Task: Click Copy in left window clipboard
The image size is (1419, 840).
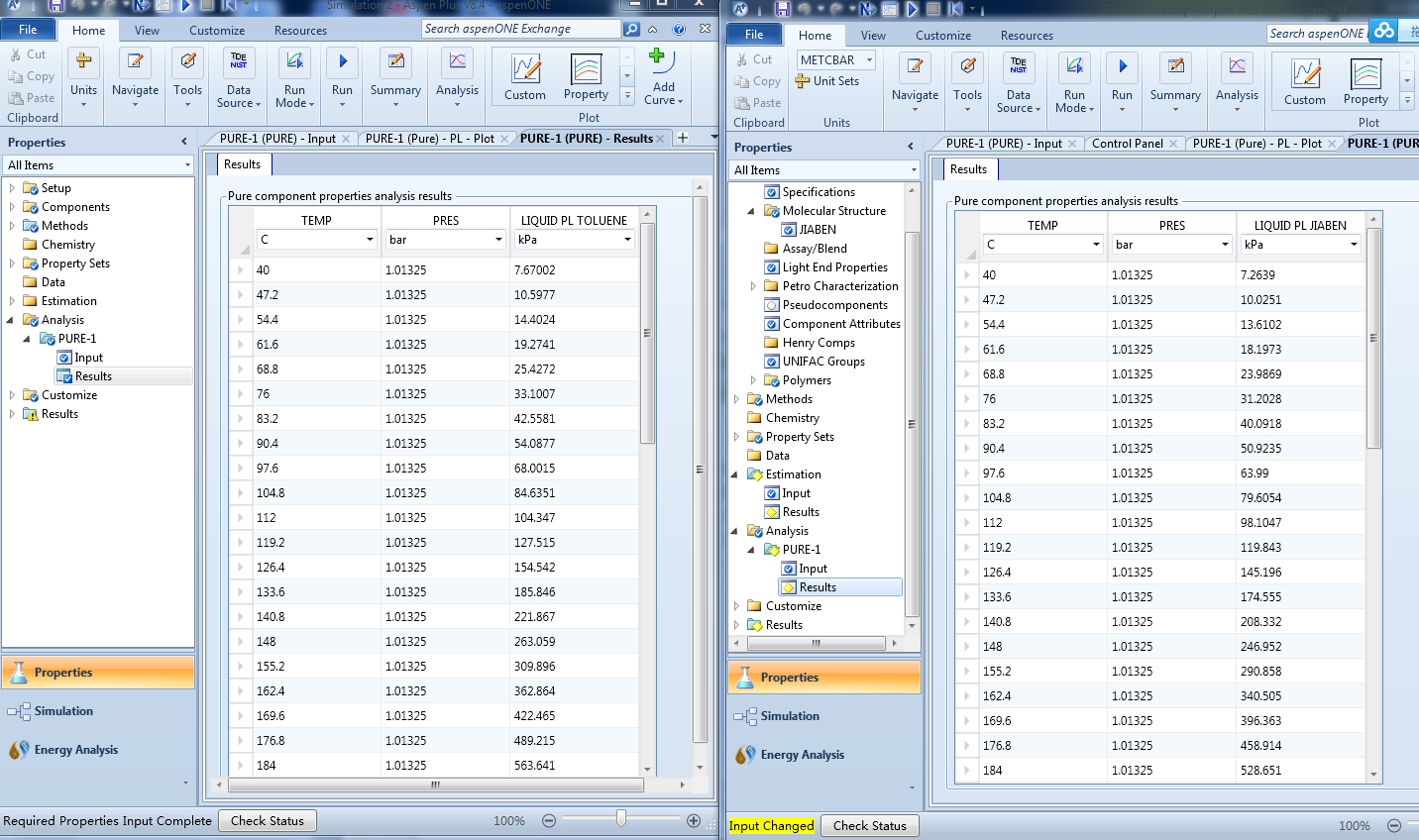Action: click(x=32, y=76)
